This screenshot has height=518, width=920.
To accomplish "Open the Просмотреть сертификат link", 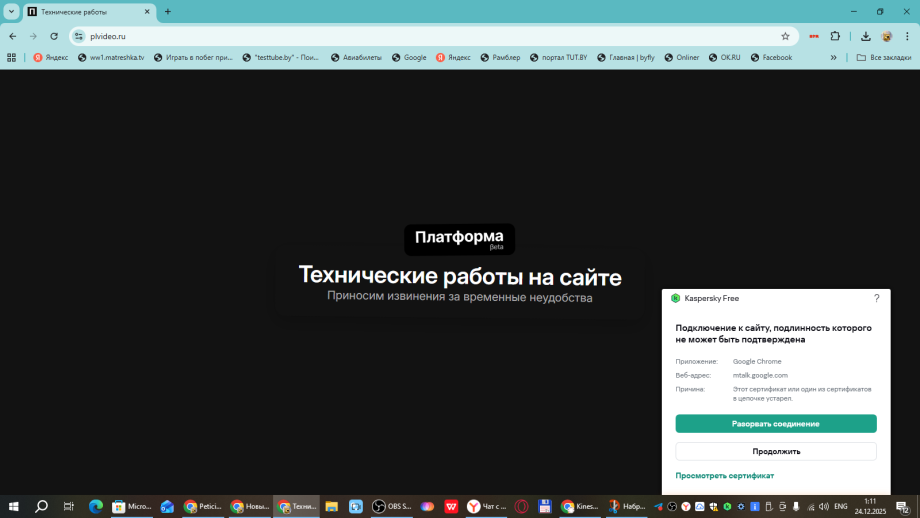I will point(724,476).
